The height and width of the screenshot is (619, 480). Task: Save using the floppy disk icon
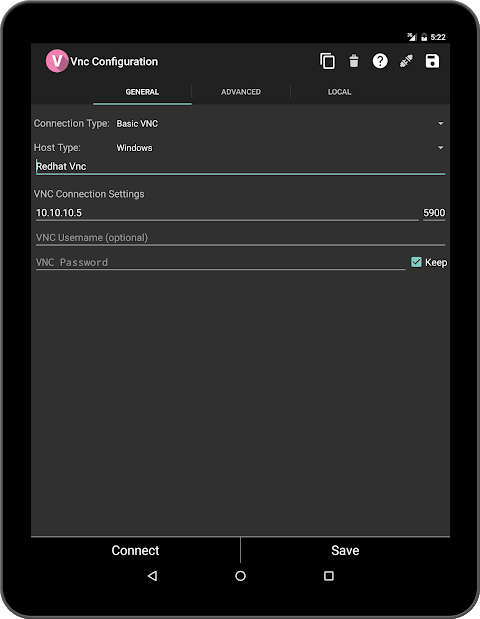point(432,61)
